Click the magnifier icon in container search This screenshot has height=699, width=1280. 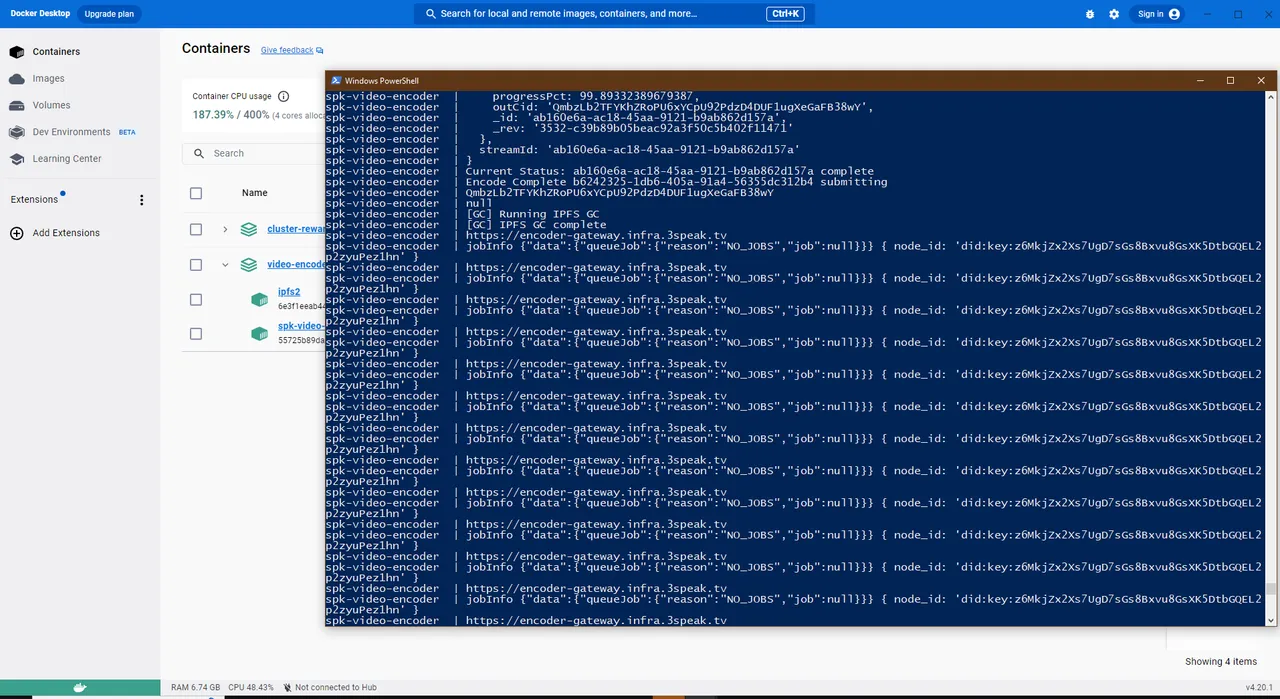click(x=200, y=153)
